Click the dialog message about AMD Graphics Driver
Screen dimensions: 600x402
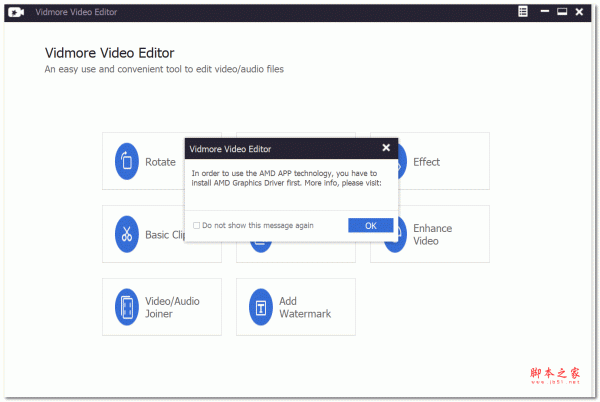click(287, 178)
